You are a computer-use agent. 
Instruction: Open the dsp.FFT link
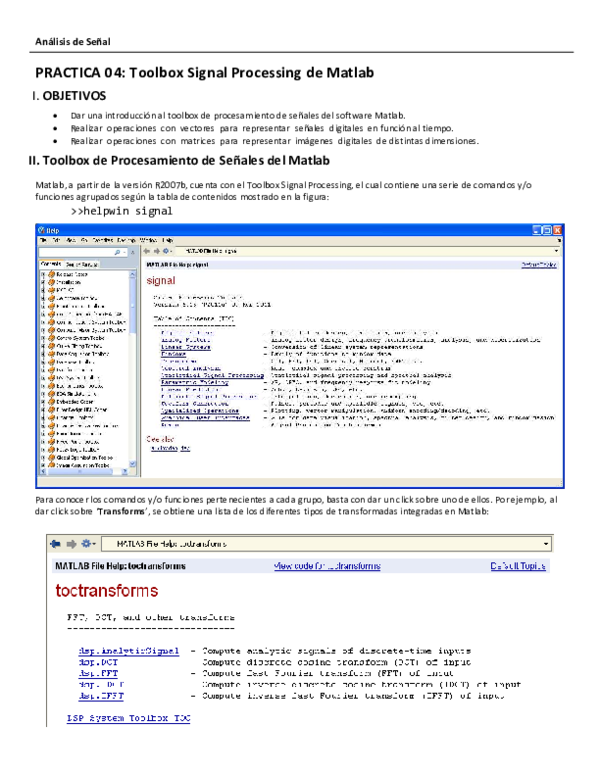[x=98, y=674]
